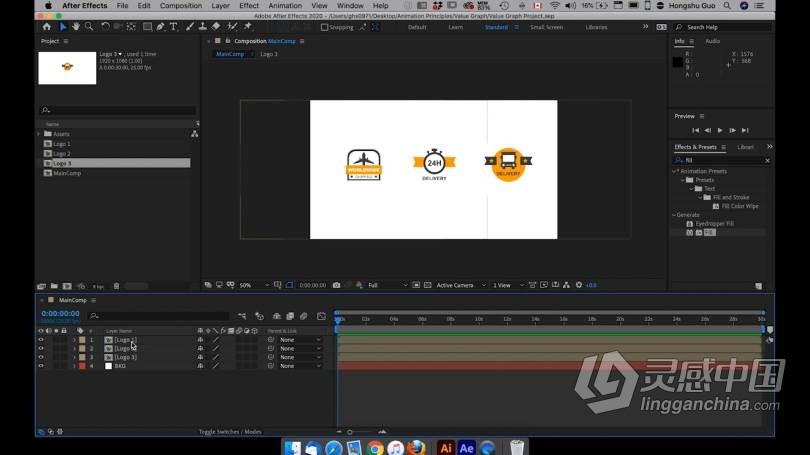Select the Rectangle shape tool

[147, 27]
